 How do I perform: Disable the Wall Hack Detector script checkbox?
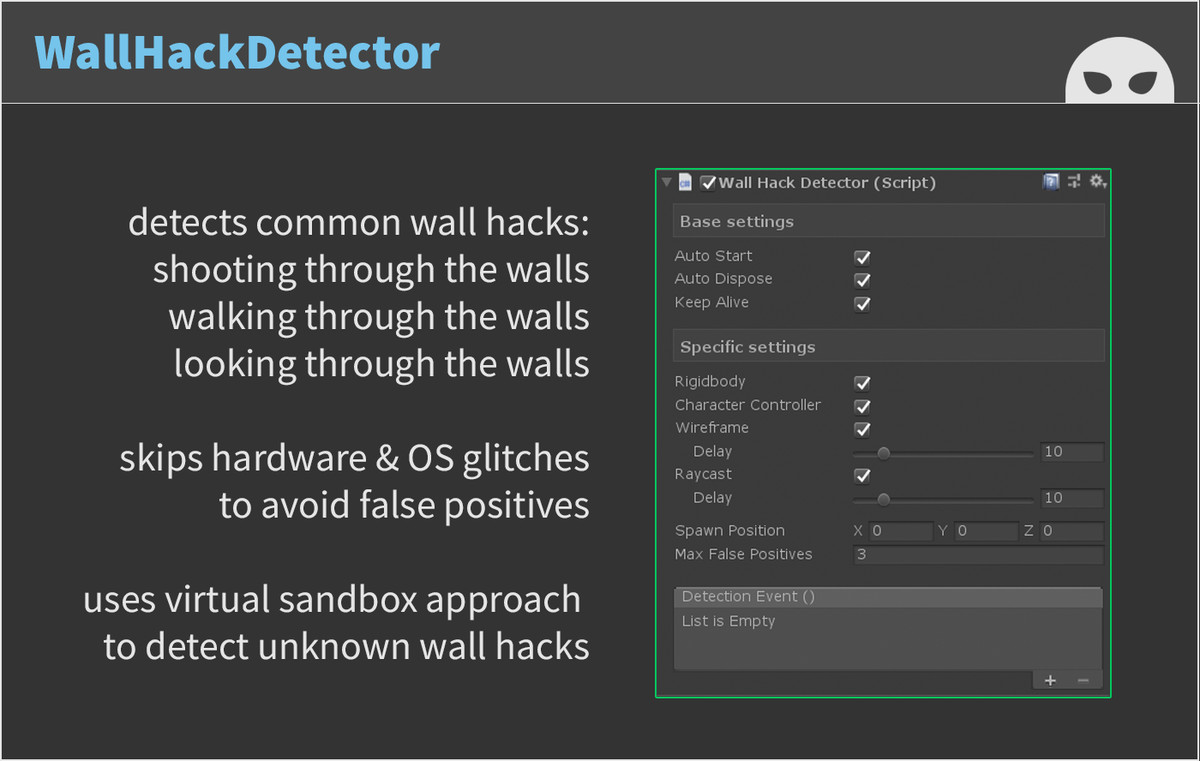click(x=708, y=183)
